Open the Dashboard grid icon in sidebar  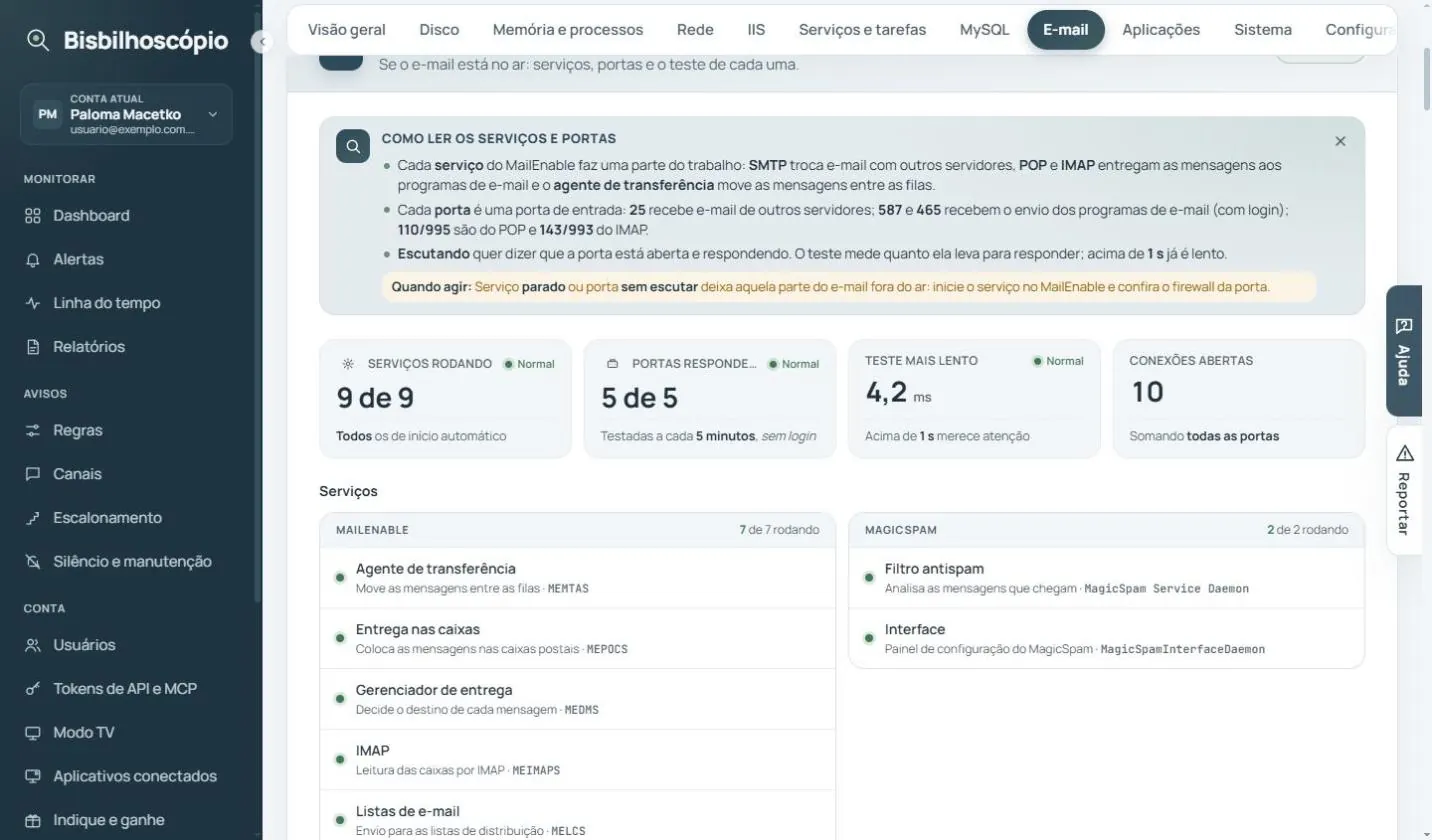pyautogui.click(x=33, y=216)
